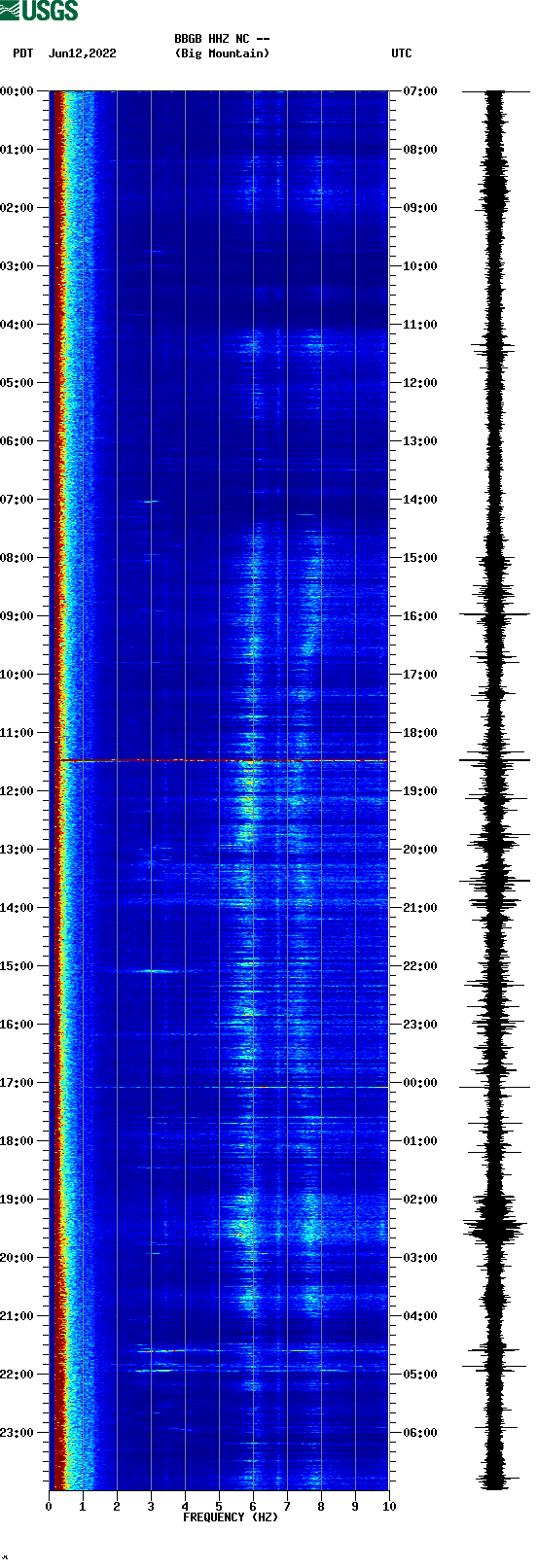Click the 15:00 UTC time label
The image size is (537, 1568).
click(x=420, y=558)
